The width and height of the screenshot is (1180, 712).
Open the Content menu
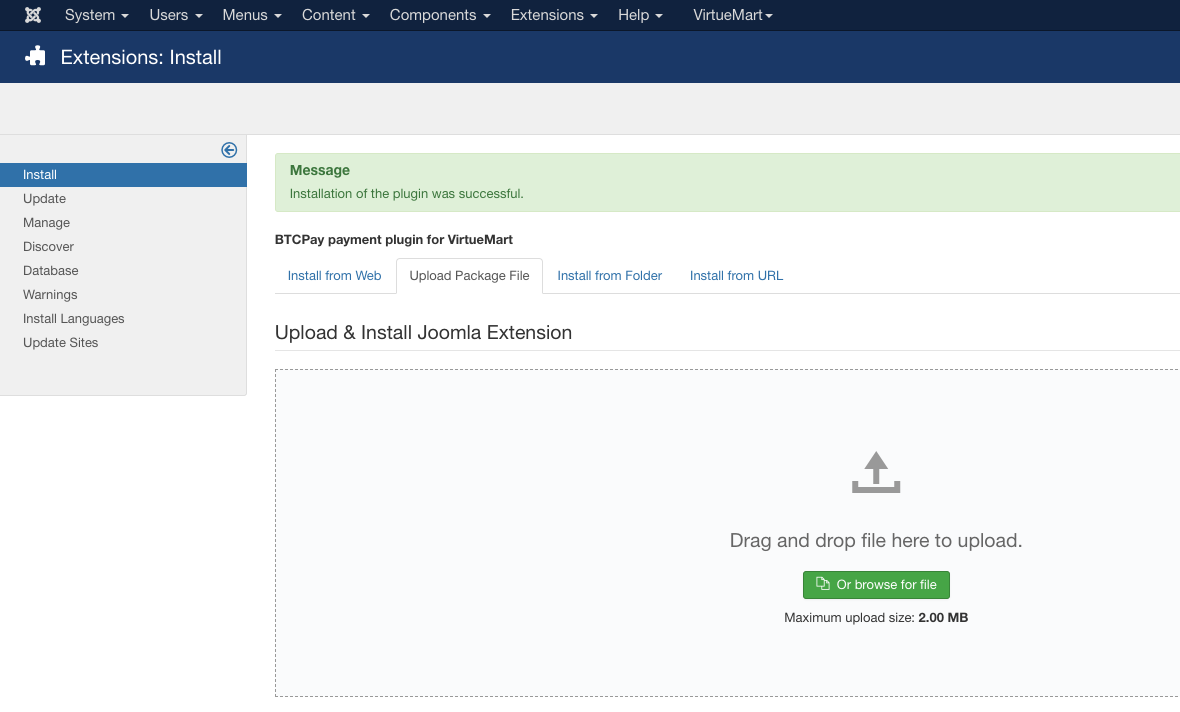tap(335, 15)
